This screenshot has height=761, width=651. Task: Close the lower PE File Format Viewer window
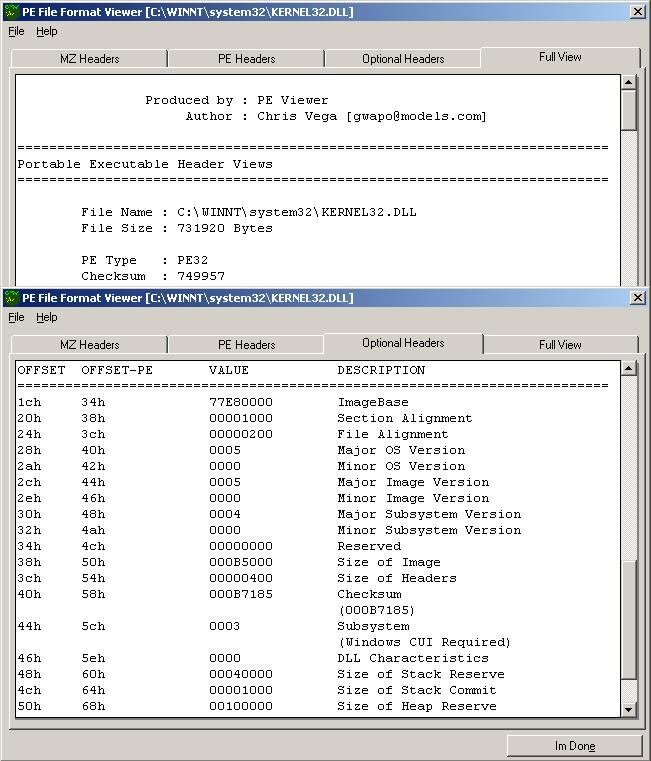(637, 298)
